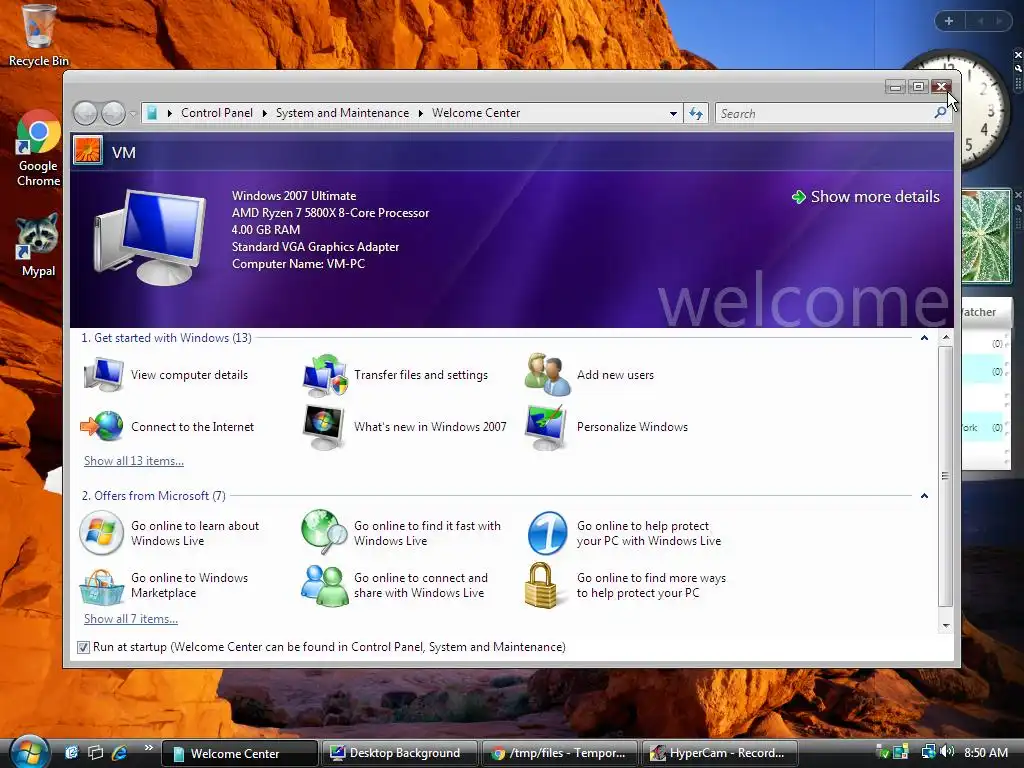Click Control Panel breadcrumb

[217, 113]
